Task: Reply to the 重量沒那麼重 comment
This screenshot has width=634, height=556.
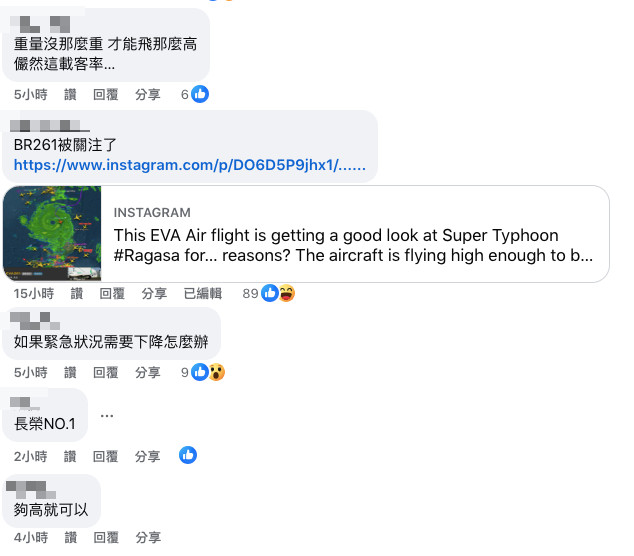Action: tap(106, 95)
